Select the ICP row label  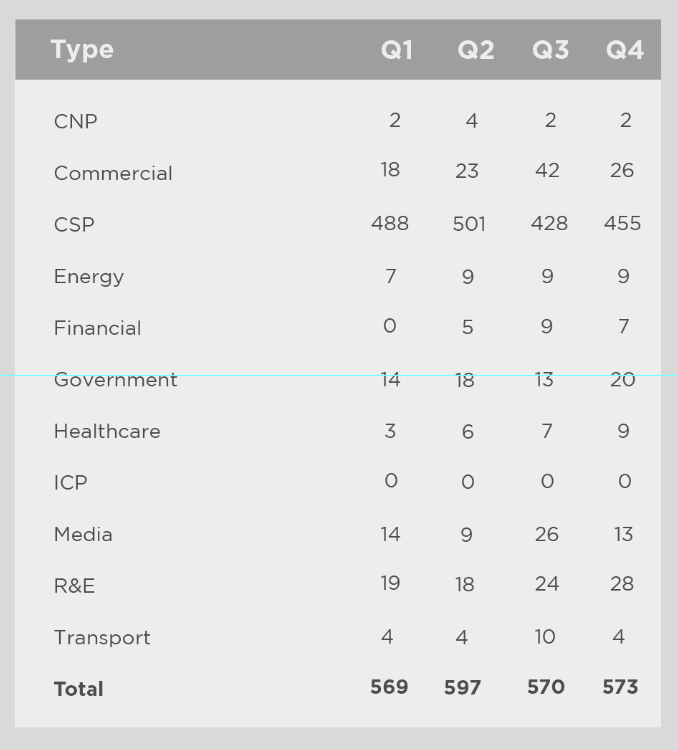coord(70,483)
